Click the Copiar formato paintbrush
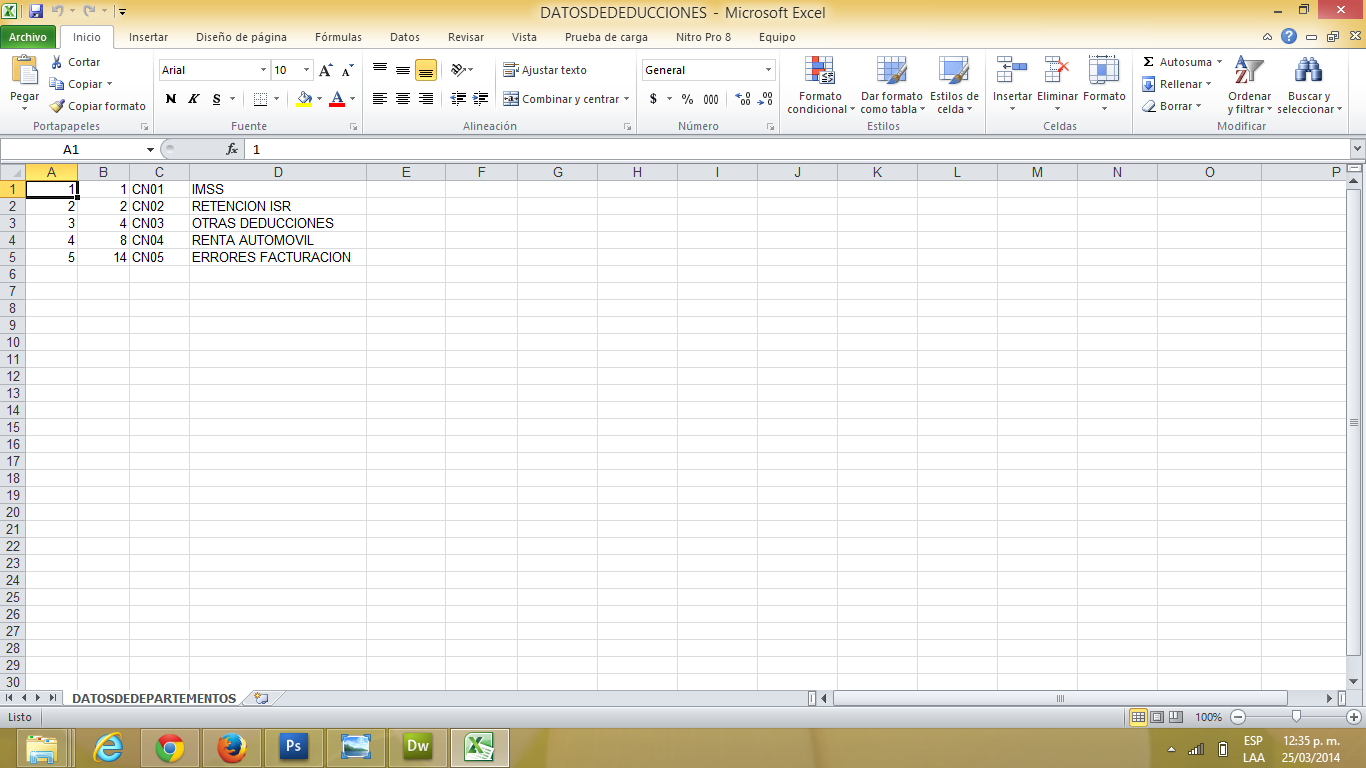 tap(58, 106)
